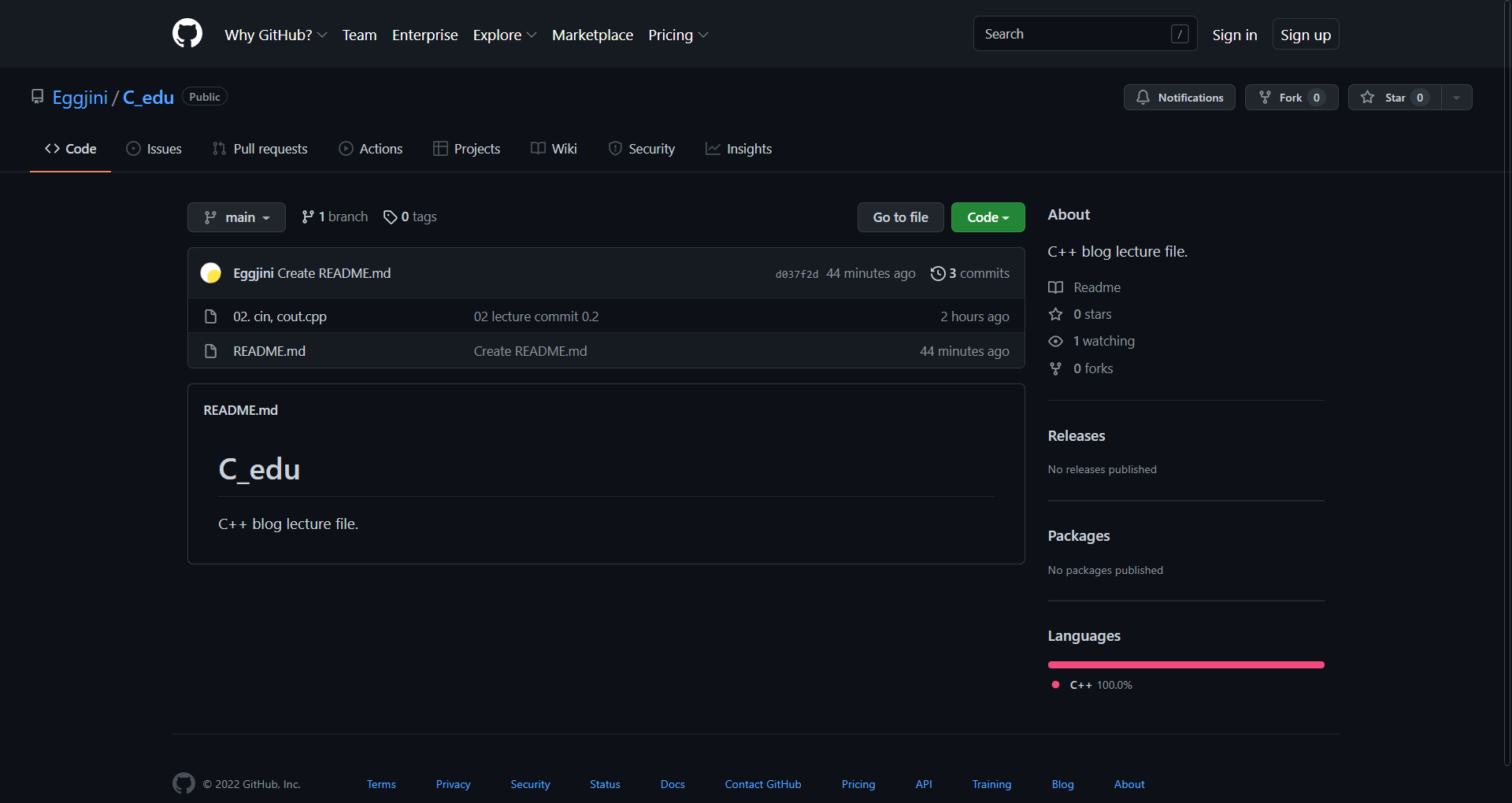The image size is (1512, 803).
Task: Open the Status footer link
Action: pyautogui.click(x=605, y=784)
